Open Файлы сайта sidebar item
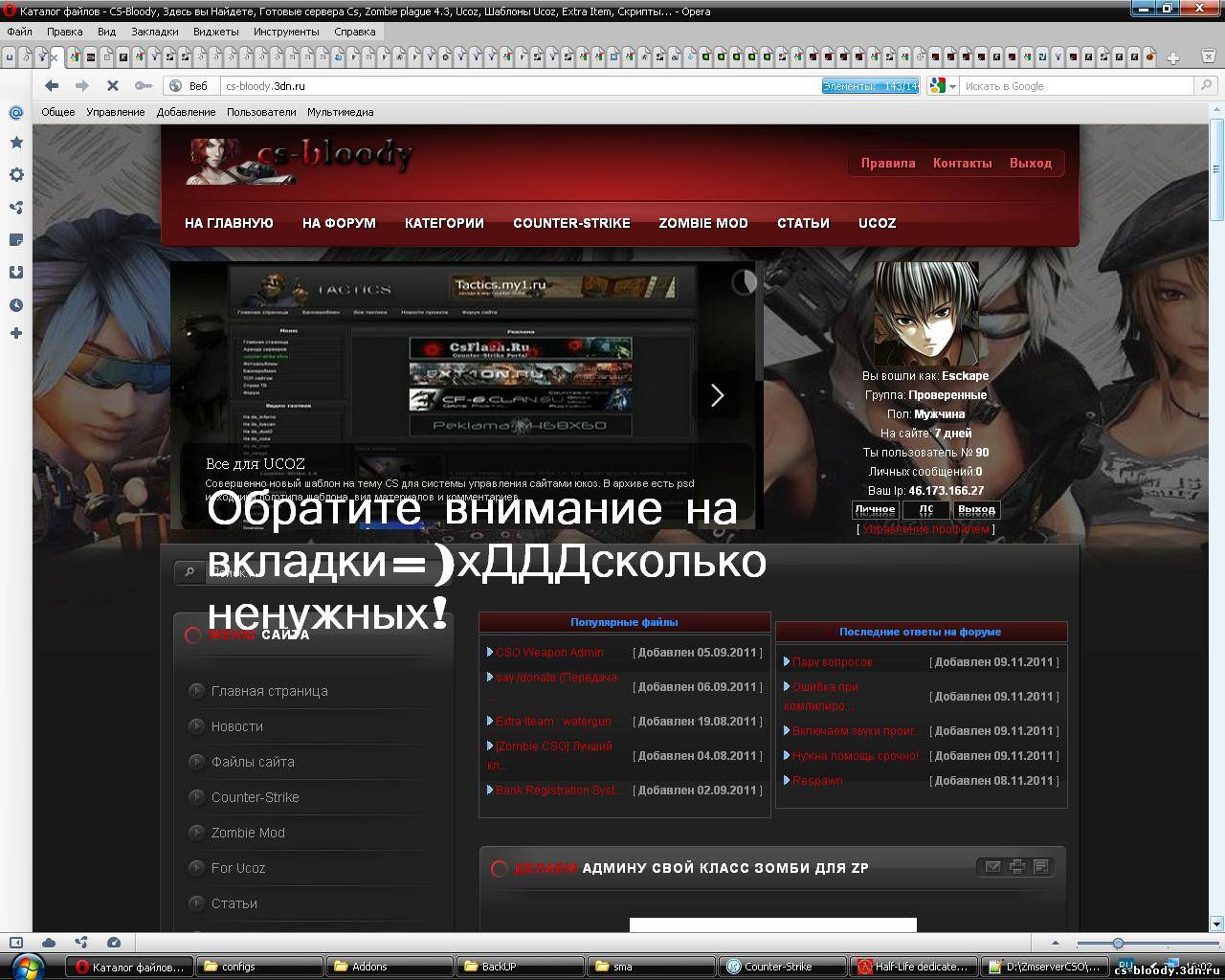The height and width of the screenshot is (980, 1225). pyautogui.click(x=253, y=762)
